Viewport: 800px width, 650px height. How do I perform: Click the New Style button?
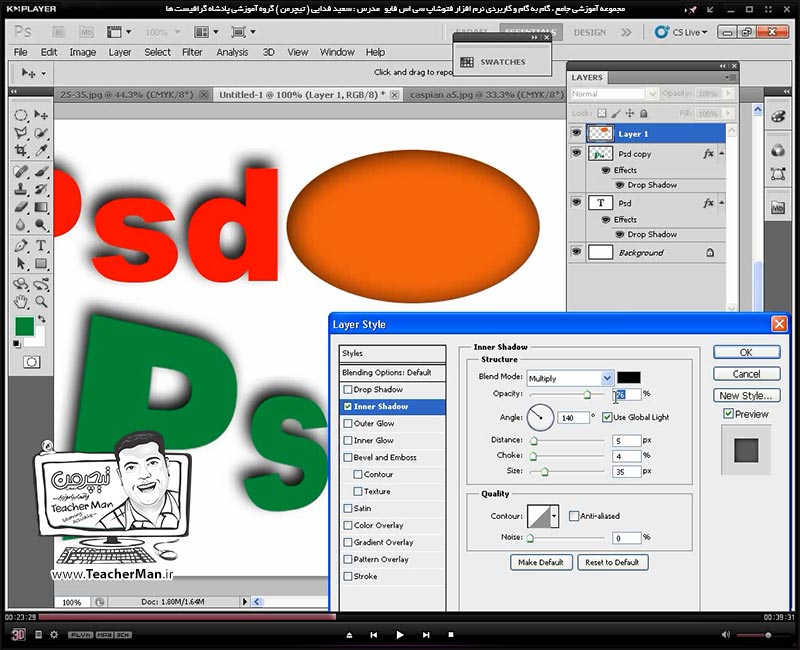coord(746,395)
